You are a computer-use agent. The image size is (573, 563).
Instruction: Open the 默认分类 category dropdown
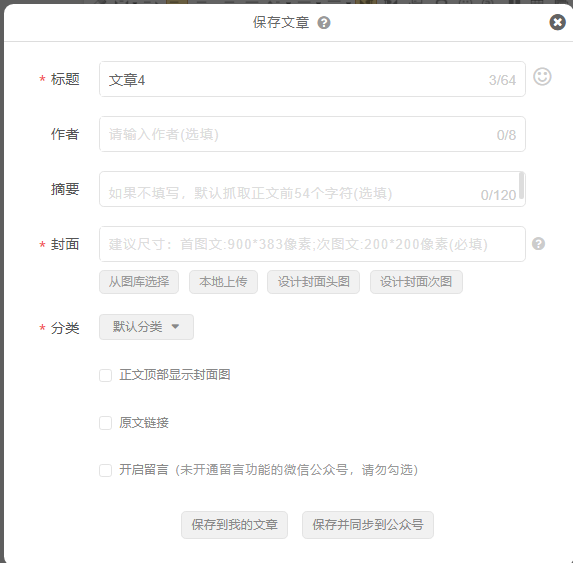[x=147, y=327]
